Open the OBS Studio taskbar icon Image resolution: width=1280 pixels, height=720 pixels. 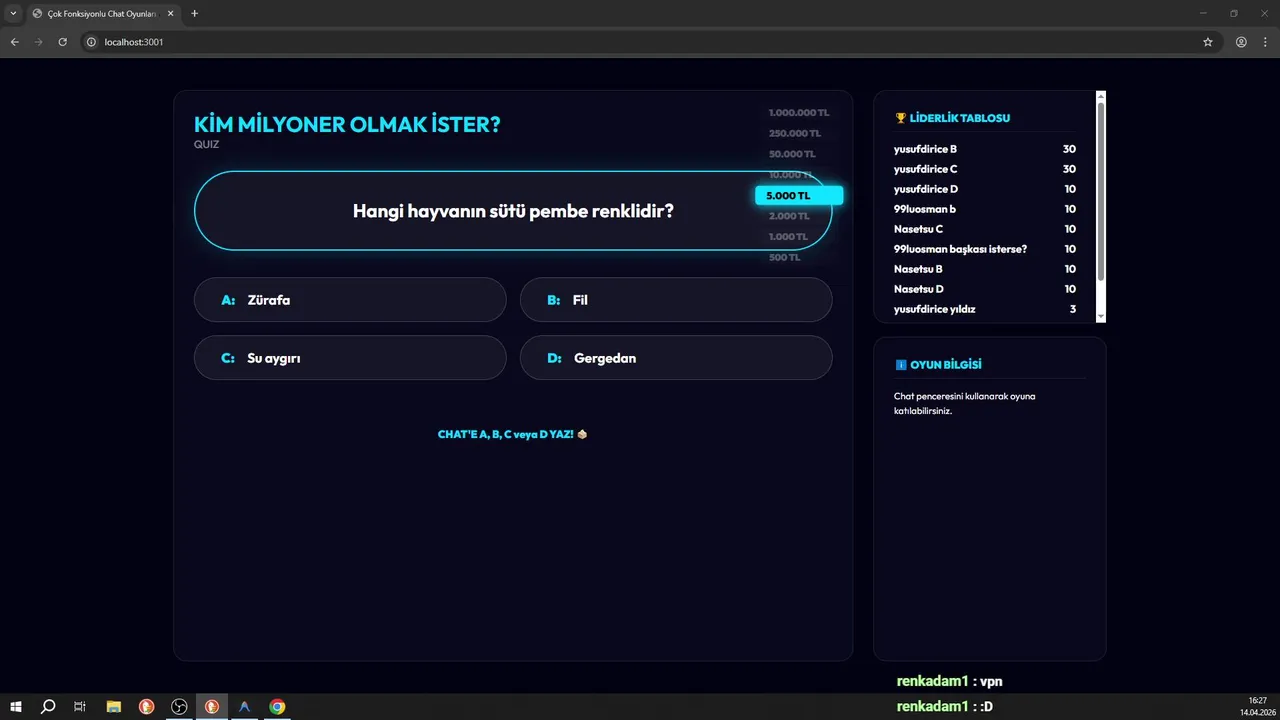point(179,707)
